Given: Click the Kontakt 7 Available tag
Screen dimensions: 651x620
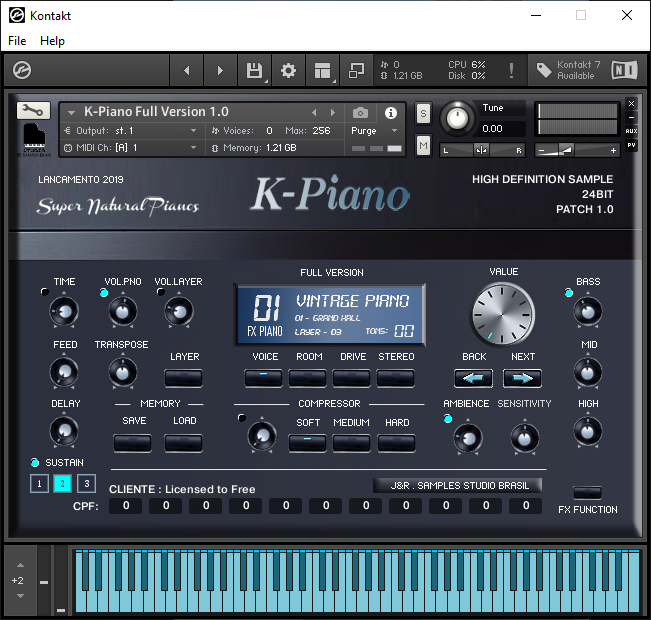Looking at the screenshot, I should pos(568,70).
